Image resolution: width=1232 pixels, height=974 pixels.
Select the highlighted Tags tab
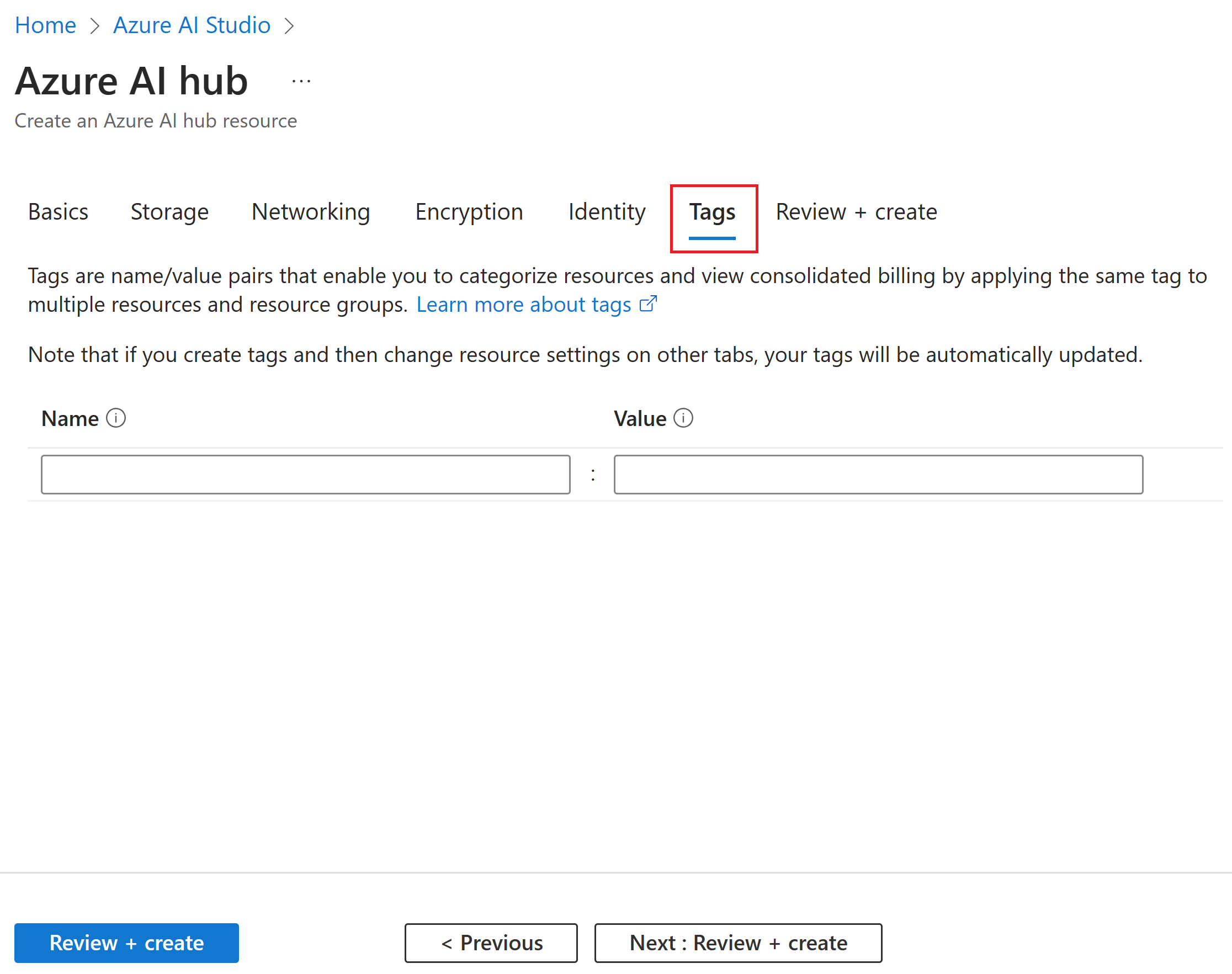click(x=713, y=211)
